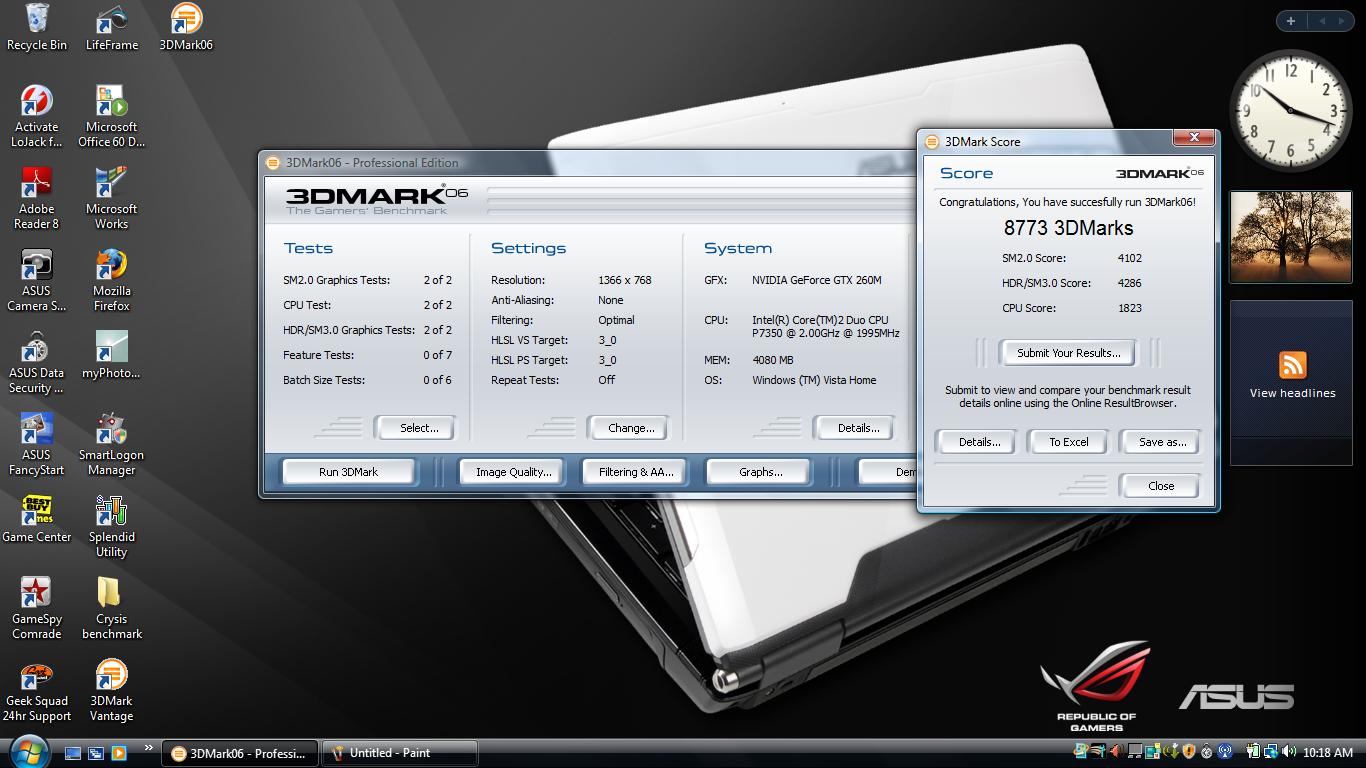
Task: Select the Microsoft Works desktop icon
Action: (112, 198)
